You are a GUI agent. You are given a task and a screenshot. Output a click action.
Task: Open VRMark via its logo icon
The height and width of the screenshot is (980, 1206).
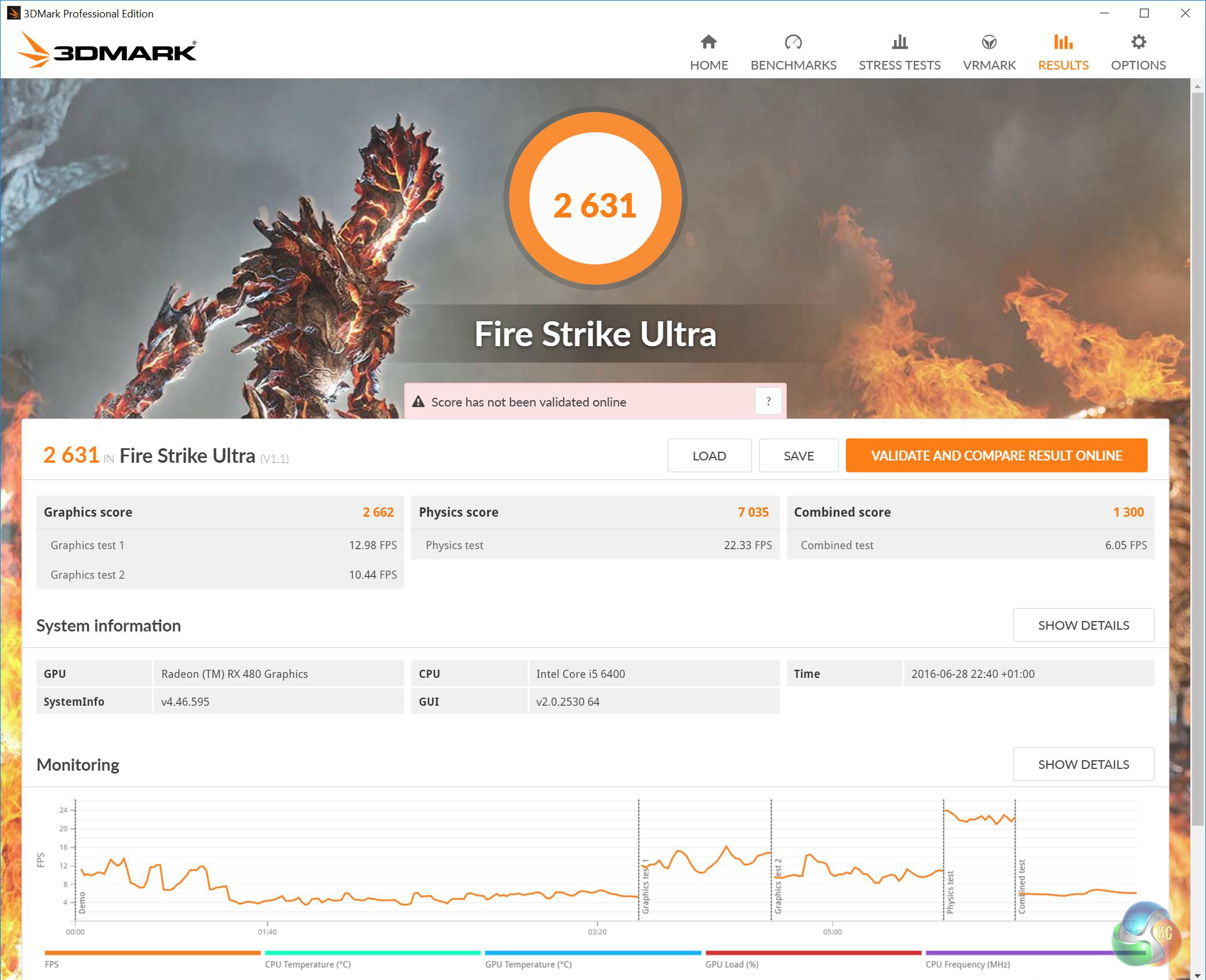coord(989,42)
